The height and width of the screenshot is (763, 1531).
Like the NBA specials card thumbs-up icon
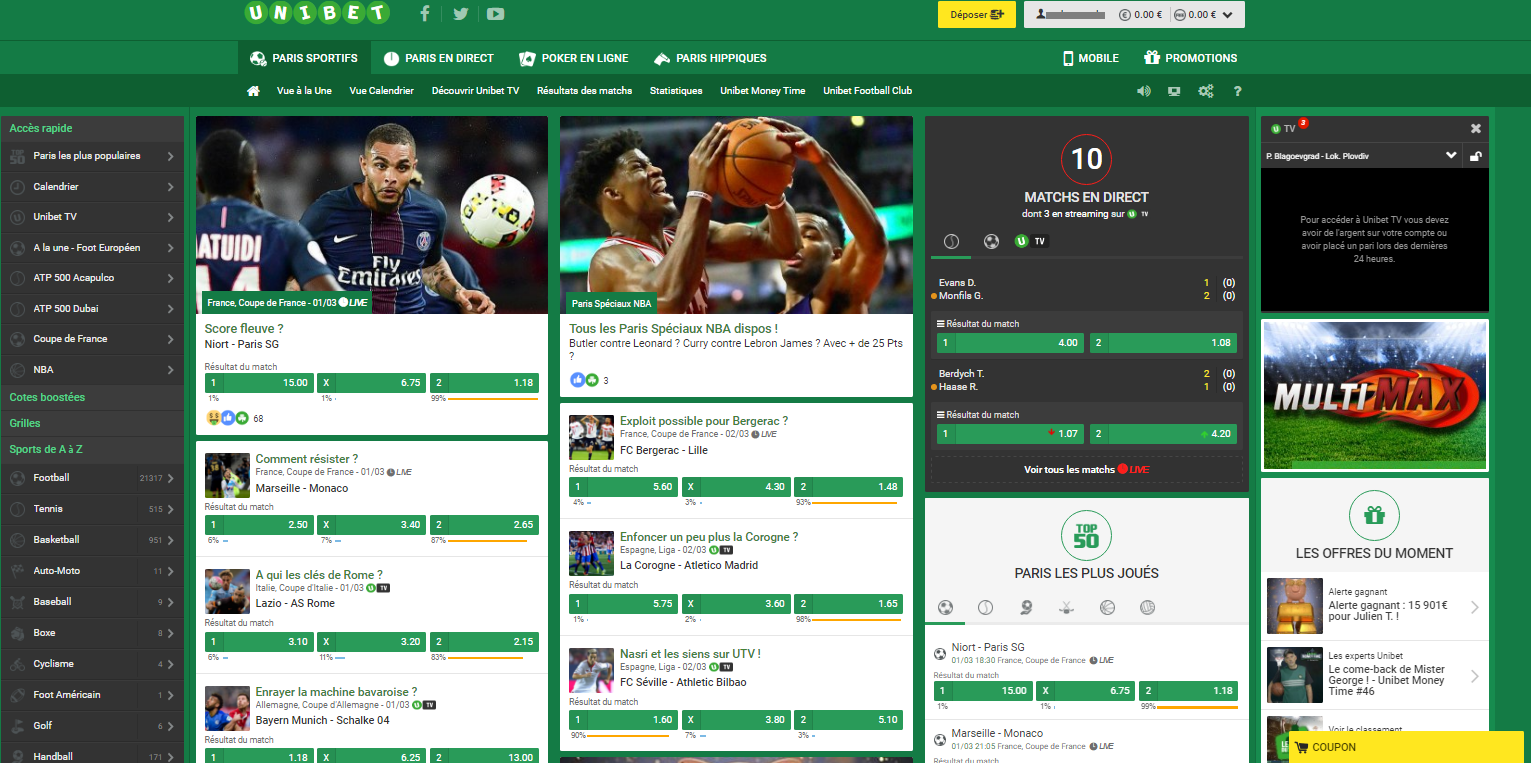(577, 380)
